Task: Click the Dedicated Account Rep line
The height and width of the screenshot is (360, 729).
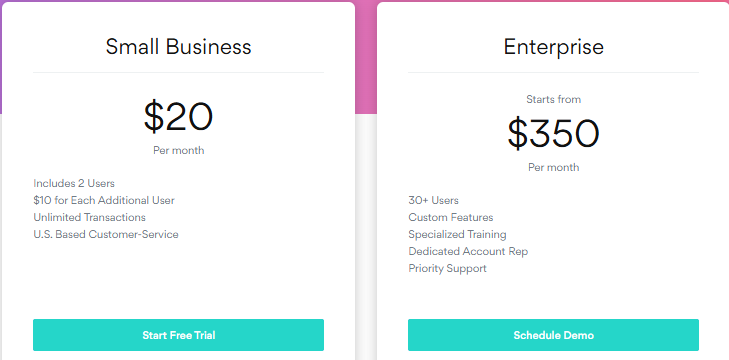Action: [x=468, y=251]
